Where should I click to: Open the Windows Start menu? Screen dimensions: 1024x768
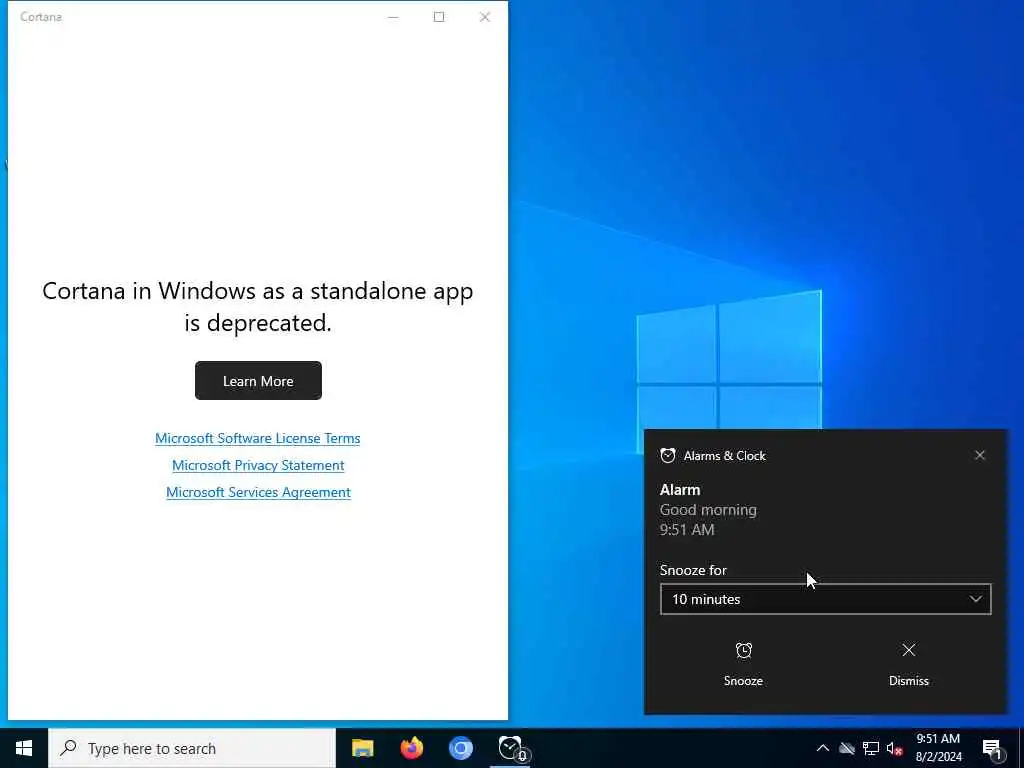(x=24, y=748)
